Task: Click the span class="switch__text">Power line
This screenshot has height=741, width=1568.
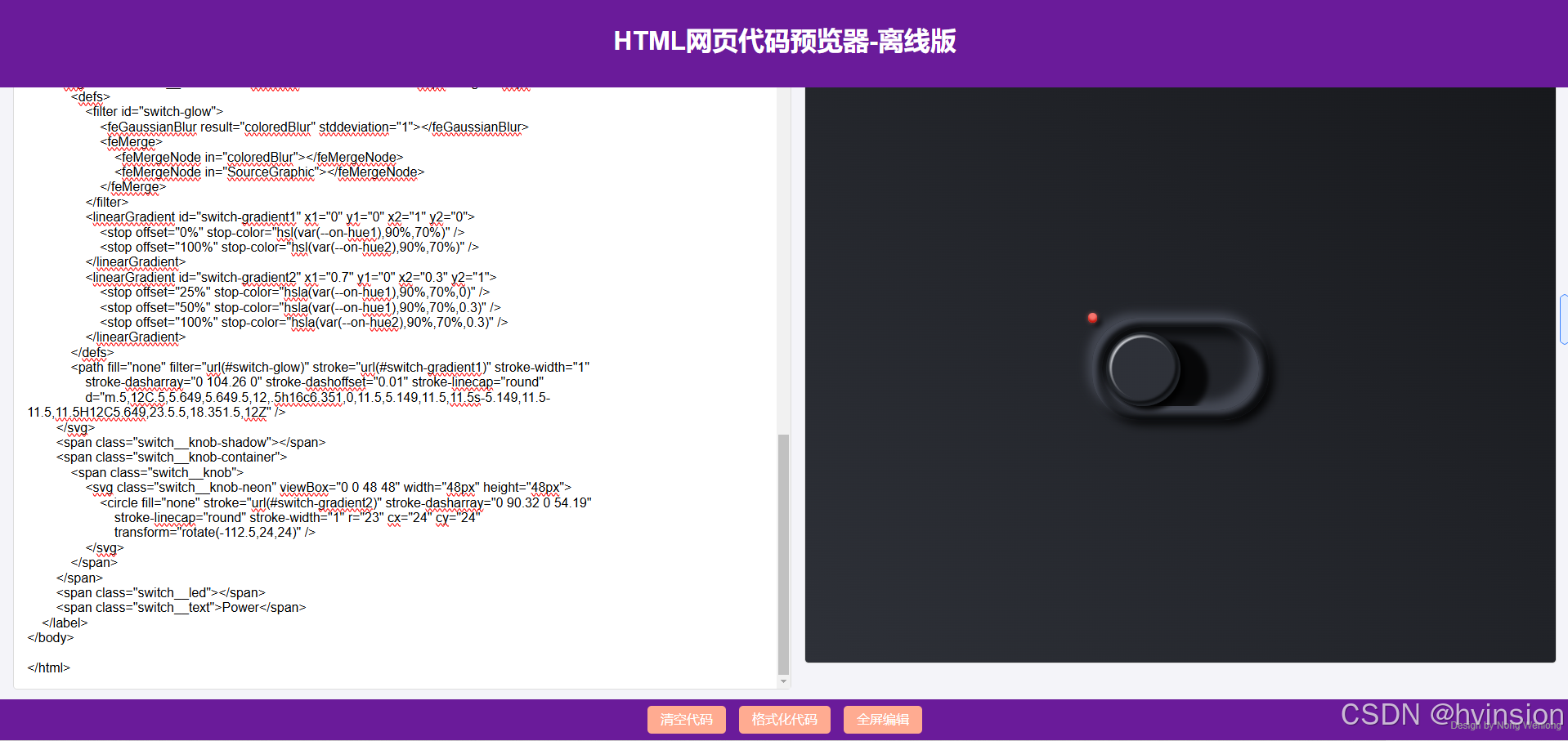Action: (181, 608)
